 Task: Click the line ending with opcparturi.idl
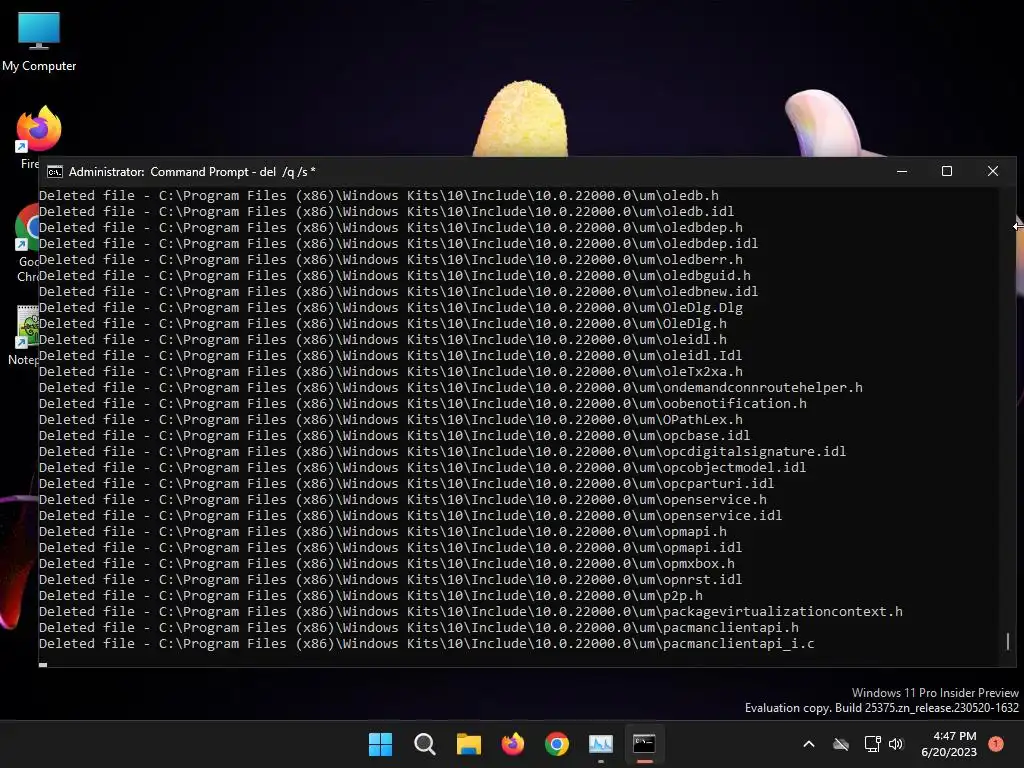pos(406,483)
